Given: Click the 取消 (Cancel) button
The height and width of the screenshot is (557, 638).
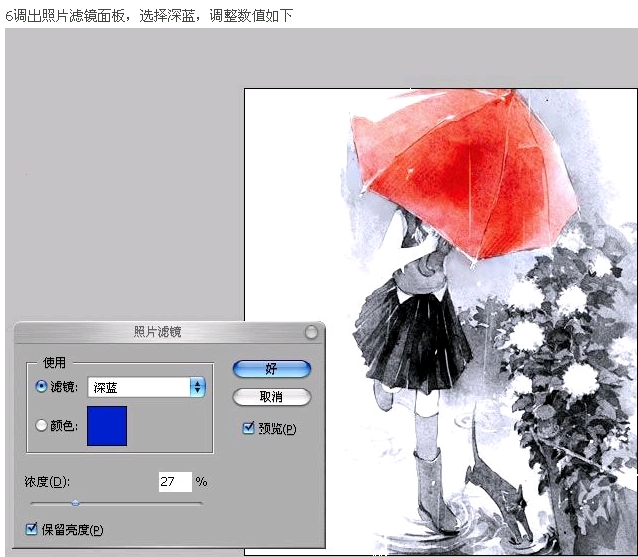Looking at the screenshot, I should [271, 397].
